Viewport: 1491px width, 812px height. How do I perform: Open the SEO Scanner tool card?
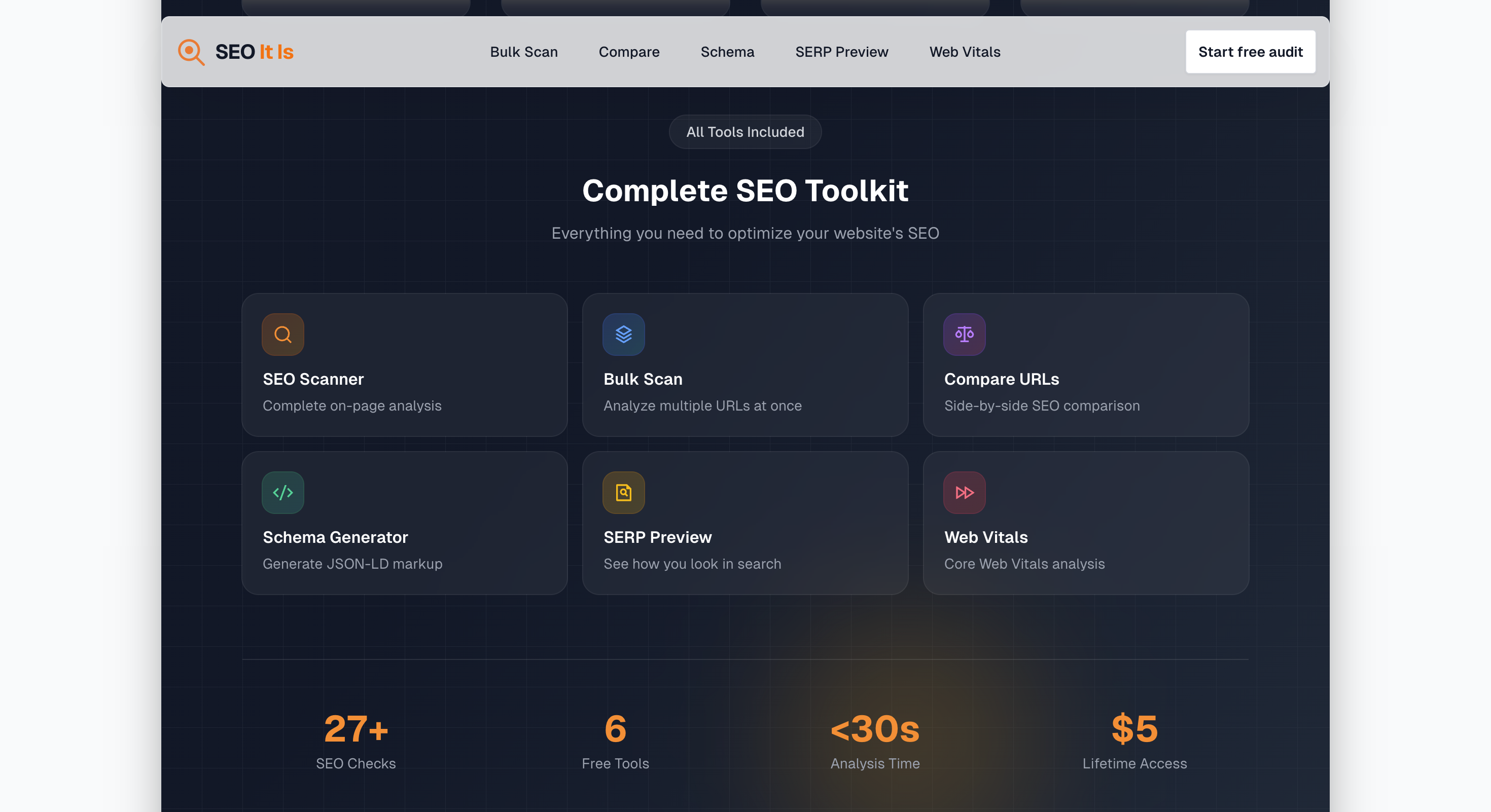coord(404,365)
